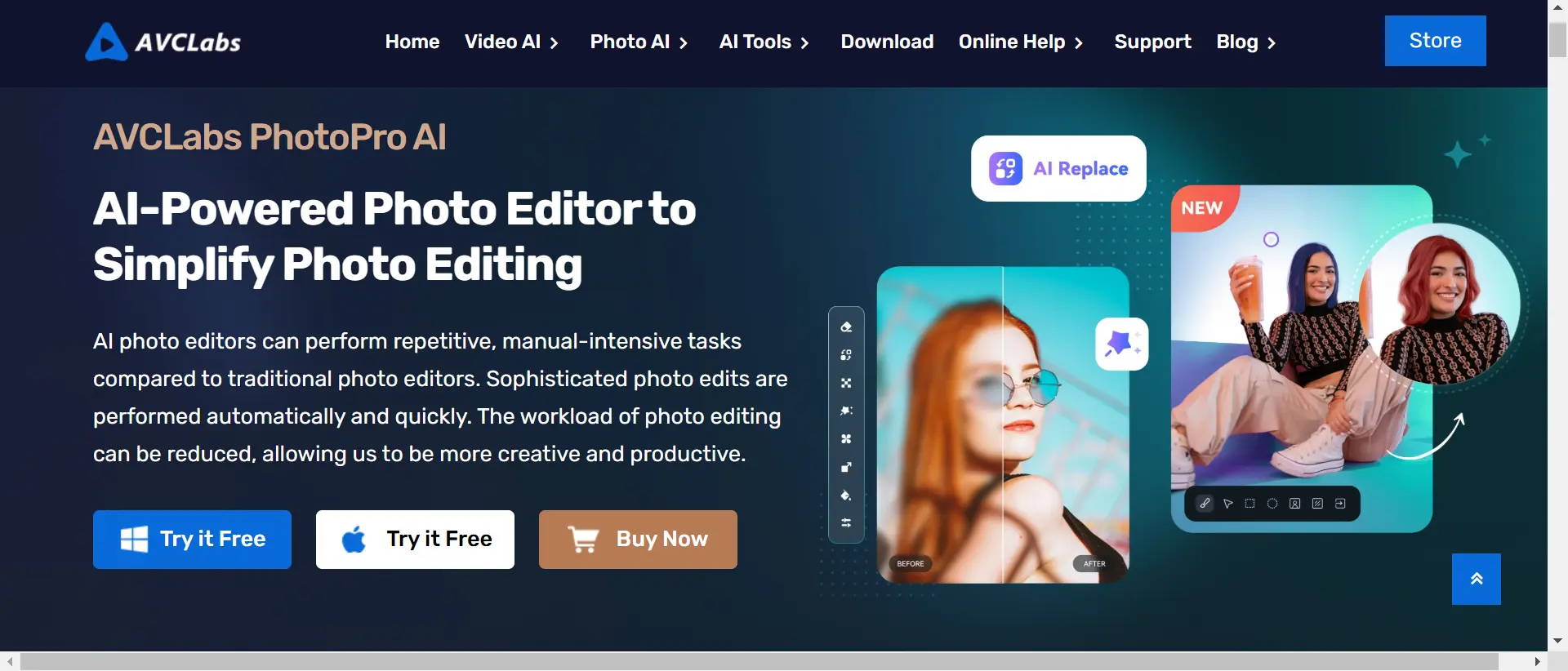Open the Store button
Image resolution: width=1568 pixels, height=671 pixels.
[1435, 41]
